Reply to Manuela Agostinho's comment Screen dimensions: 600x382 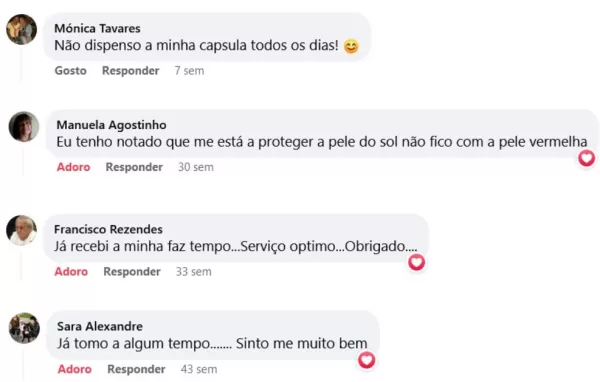[x=134, y=167]
